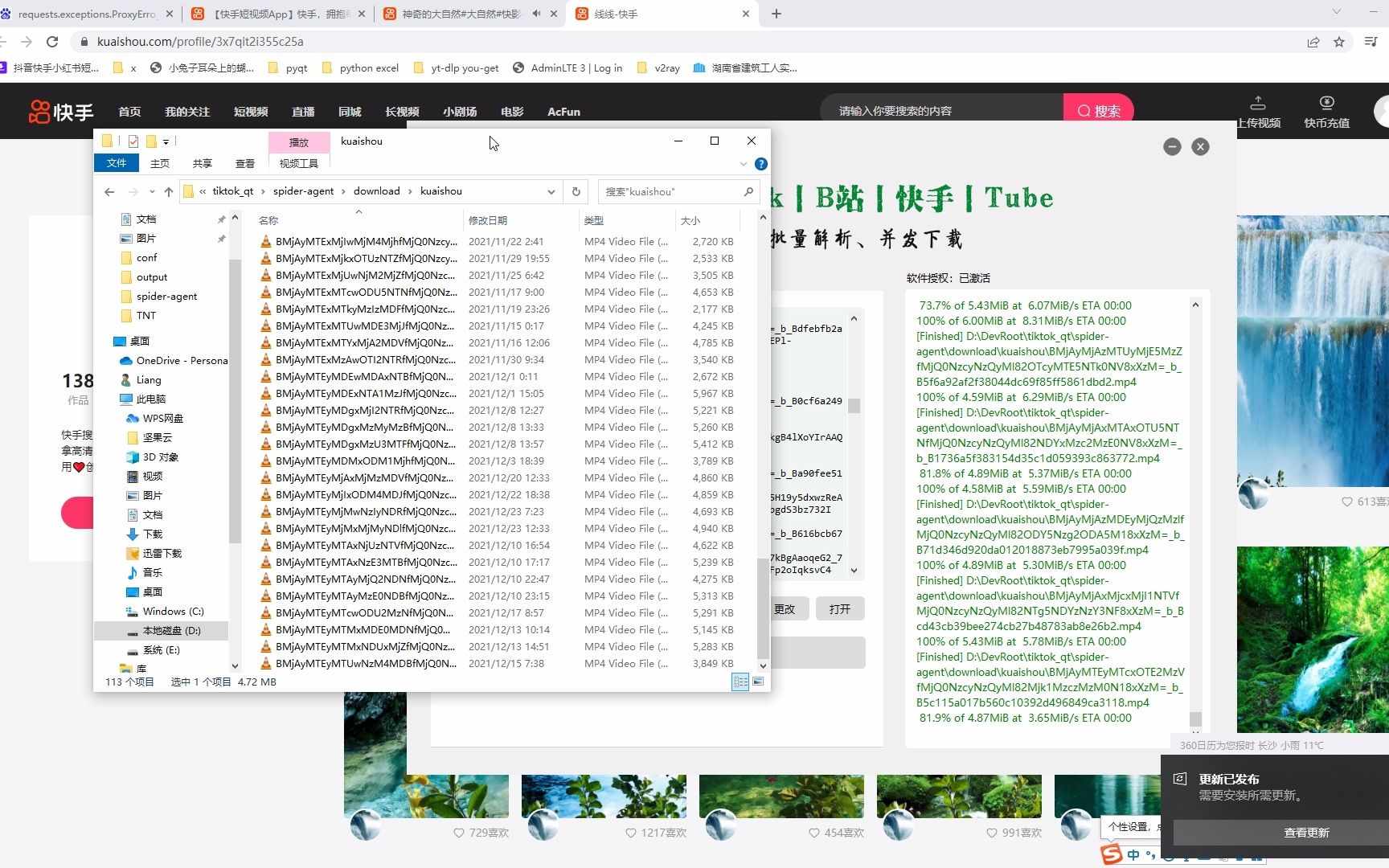This screenshot has width=1389, height=868.
Task: Select file dated 2021/12/15 7:38
Action: pyautogui.click(x=498, y=663)
